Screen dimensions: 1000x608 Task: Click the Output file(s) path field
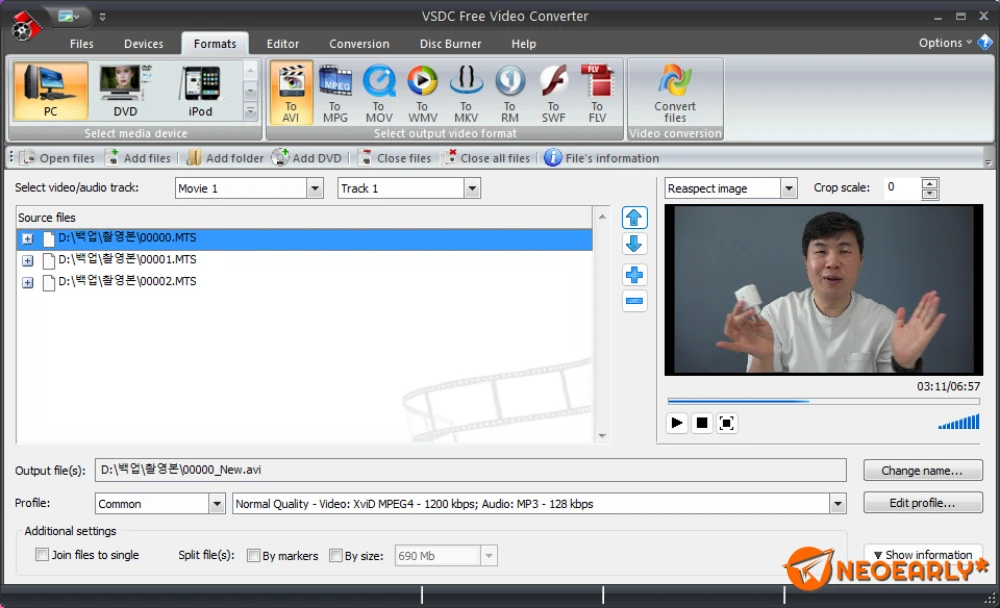pos(471,470)
